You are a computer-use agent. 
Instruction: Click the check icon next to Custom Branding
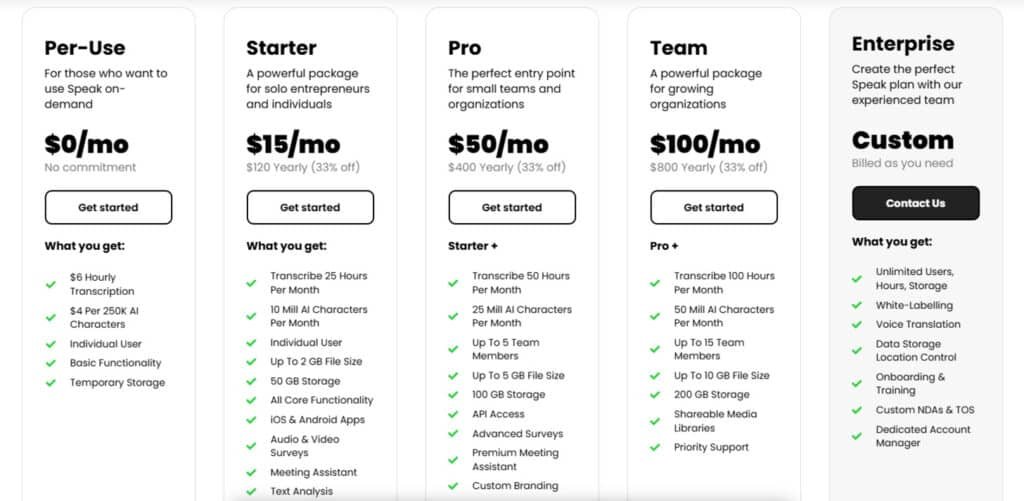coord(454,486)
